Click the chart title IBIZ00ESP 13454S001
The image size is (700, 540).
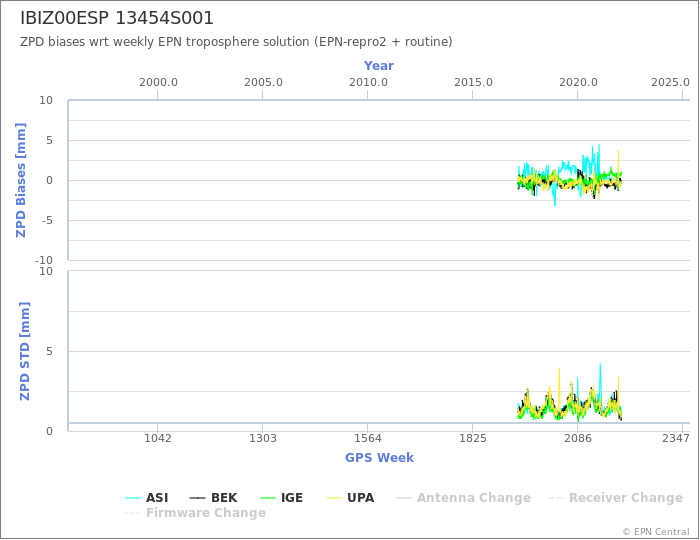[x=117, y=18]
